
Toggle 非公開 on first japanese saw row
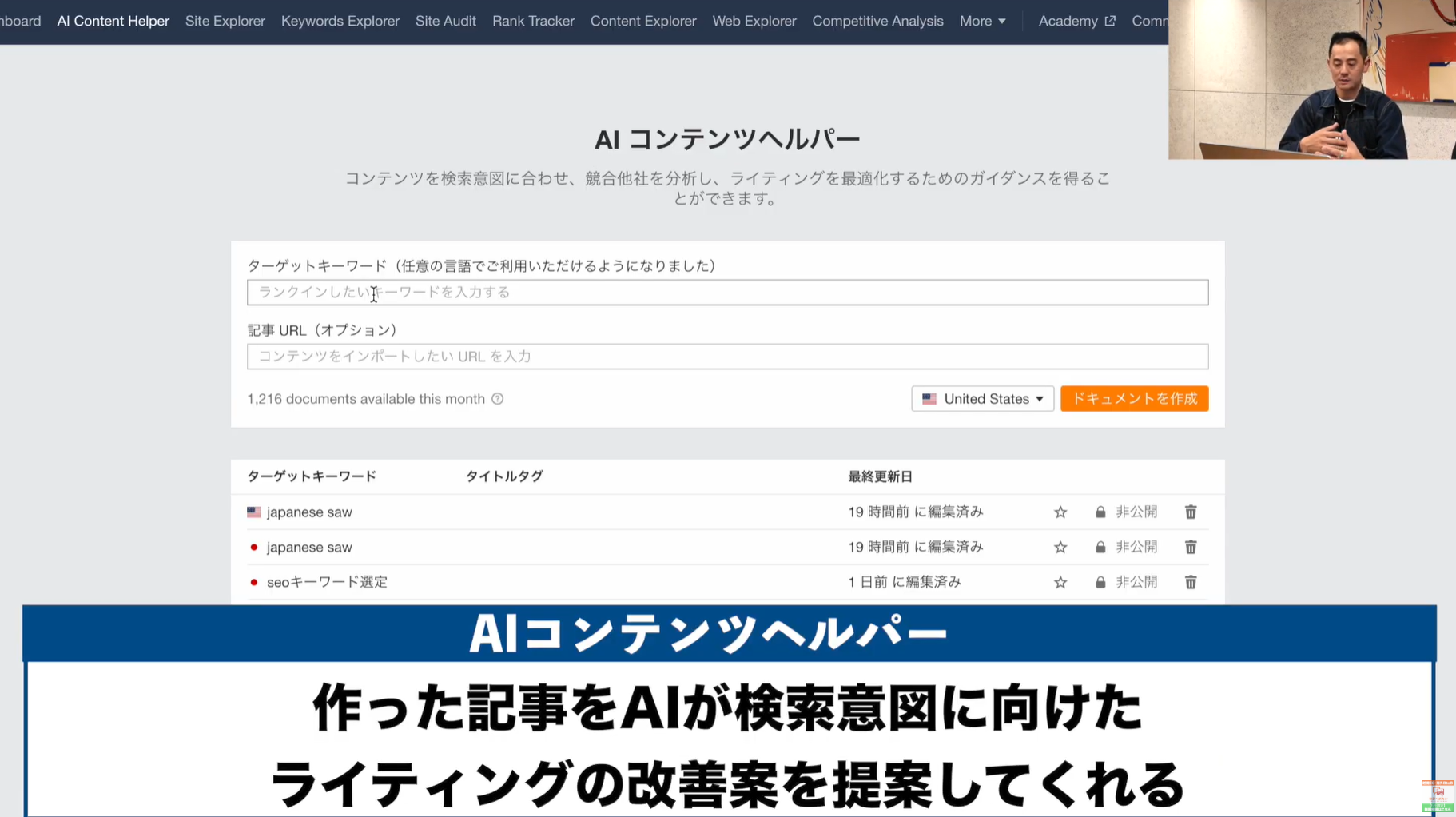point(1136,512)
